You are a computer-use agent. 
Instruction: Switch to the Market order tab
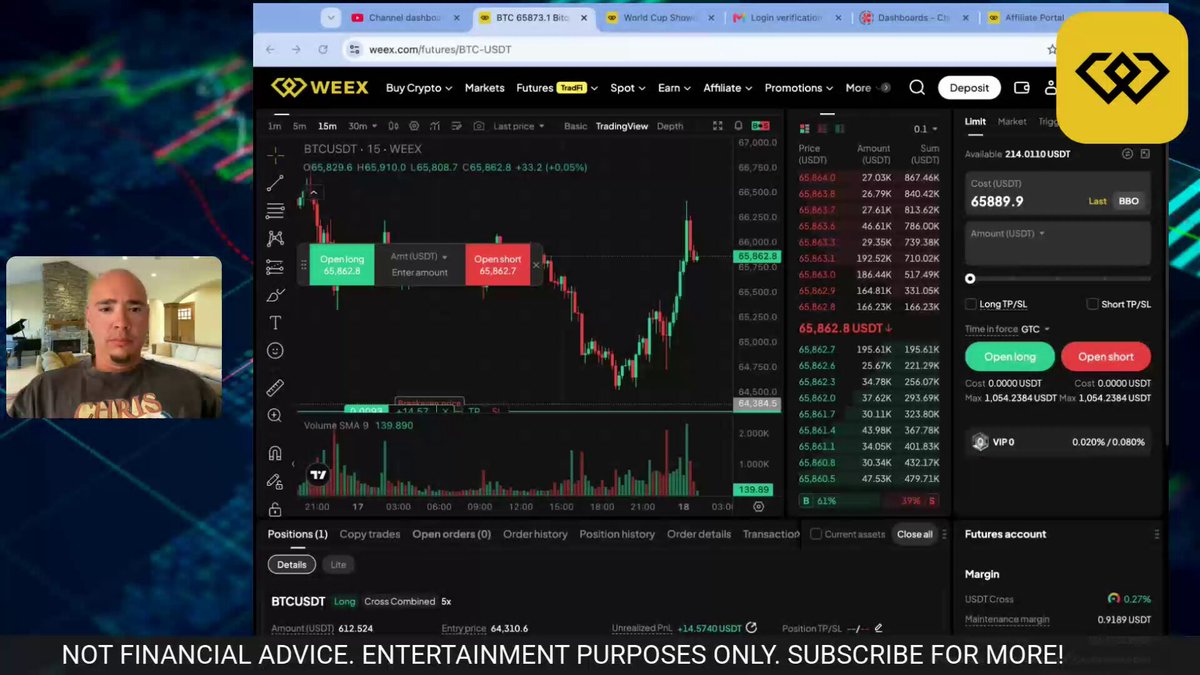tap(1012, 121)
